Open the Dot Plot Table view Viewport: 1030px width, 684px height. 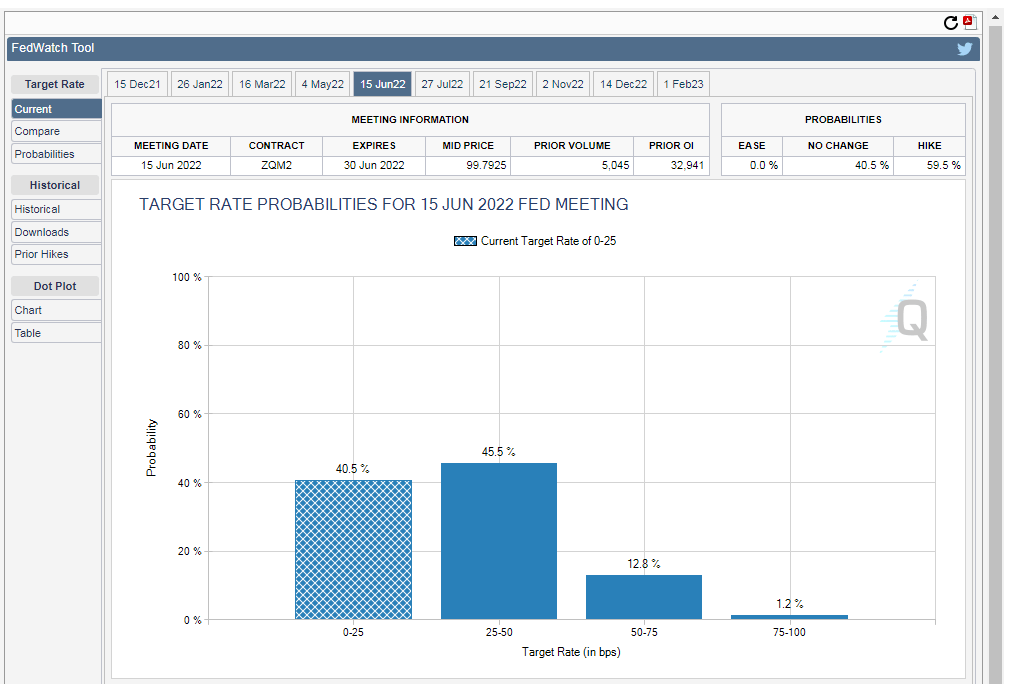click(56, 333)
